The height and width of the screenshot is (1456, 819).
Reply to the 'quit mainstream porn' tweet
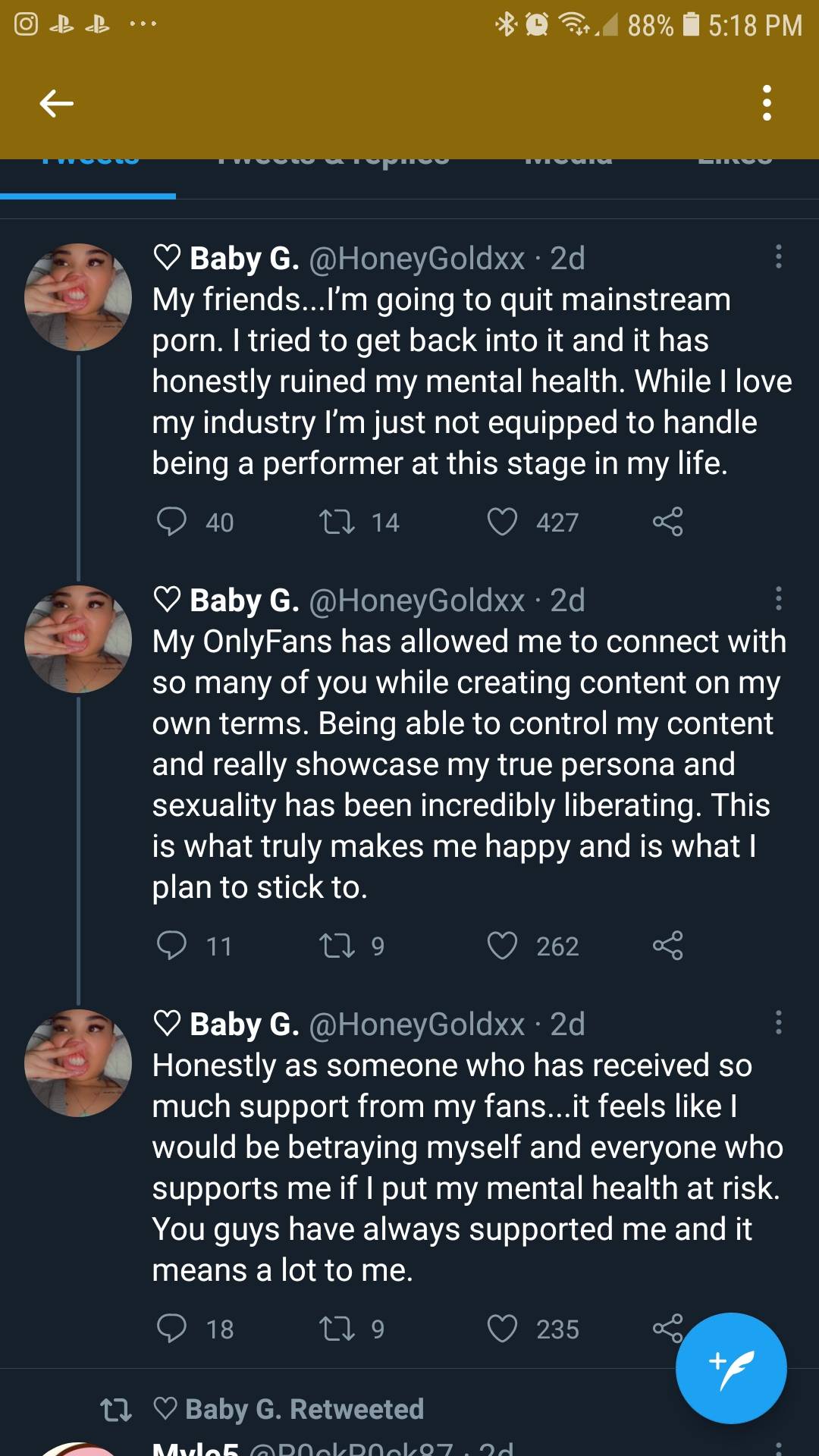coord(171,522)
